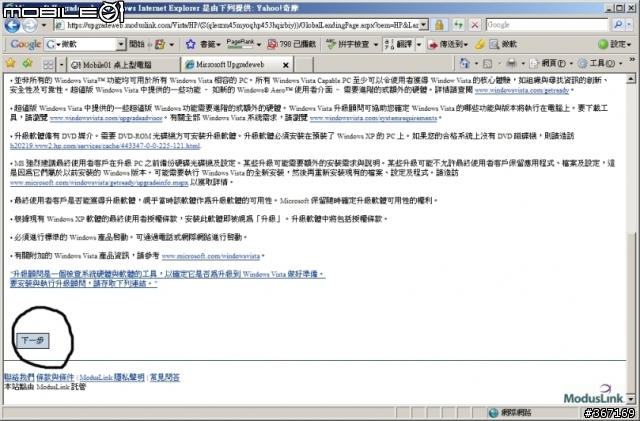This screenshot has height=421, width=640.
Task: Open www.windowsvista.com/getready link
Action: click(522, 90)
